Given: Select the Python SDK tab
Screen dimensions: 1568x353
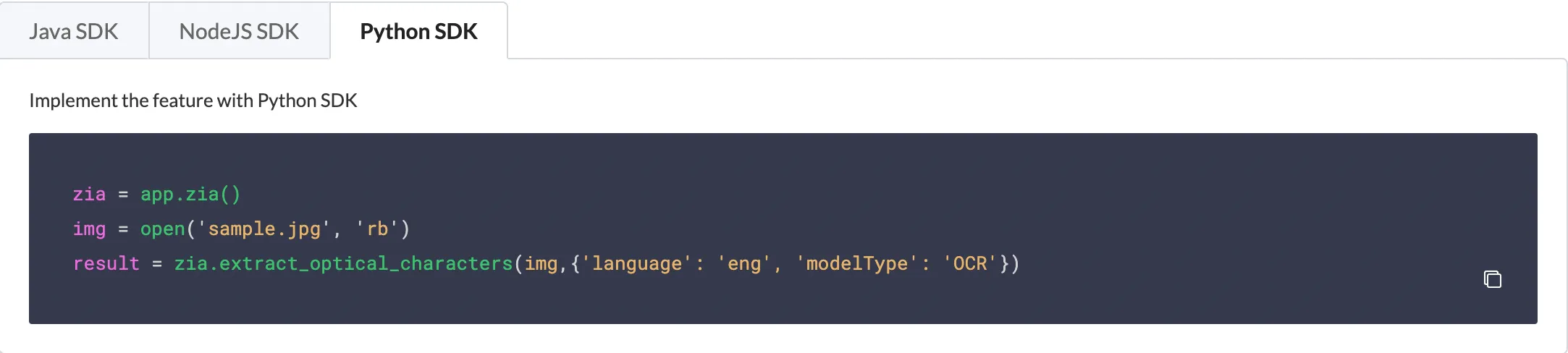Looking at the screenshot, I should (418, 31).
